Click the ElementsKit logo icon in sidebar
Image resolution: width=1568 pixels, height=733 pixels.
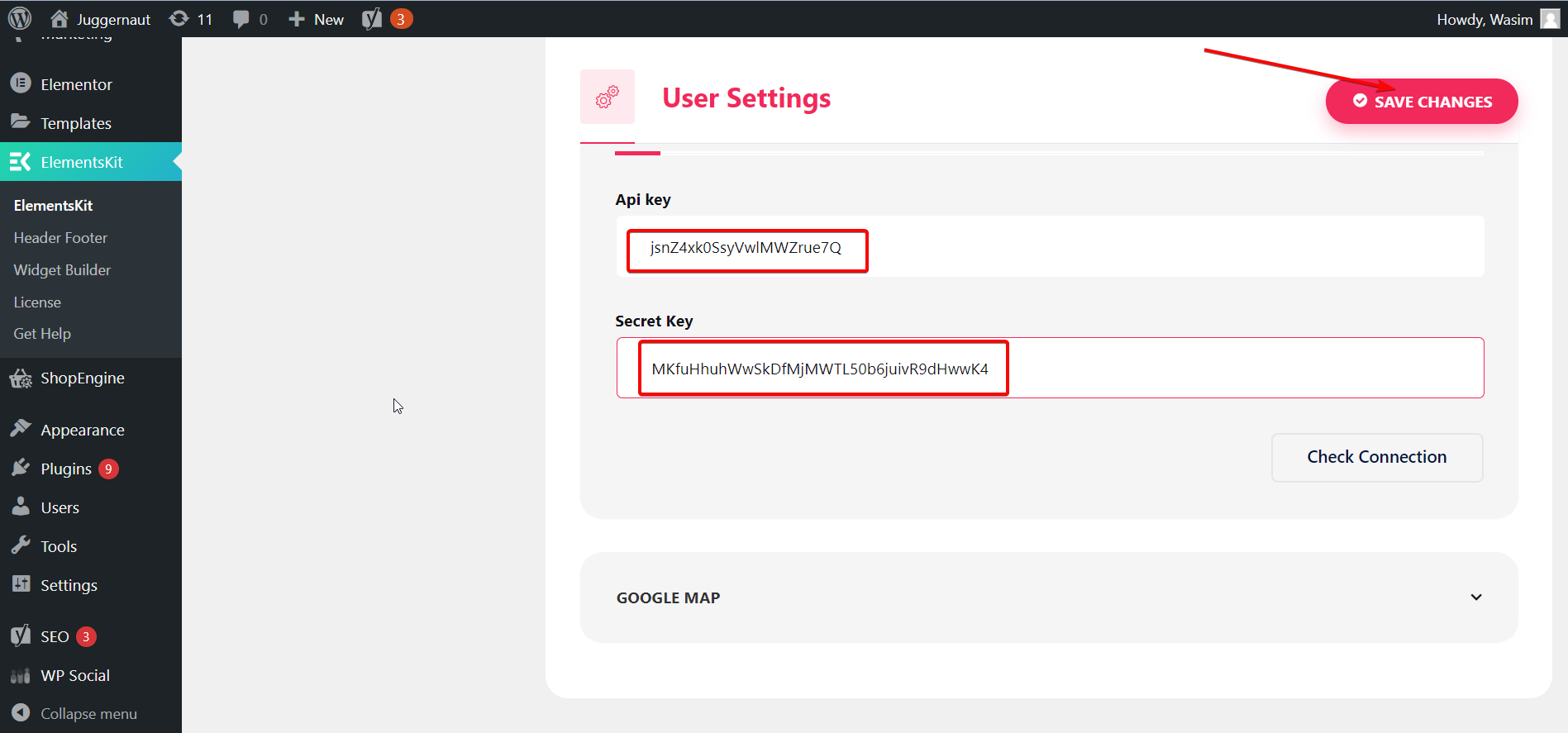pos(21,162)
